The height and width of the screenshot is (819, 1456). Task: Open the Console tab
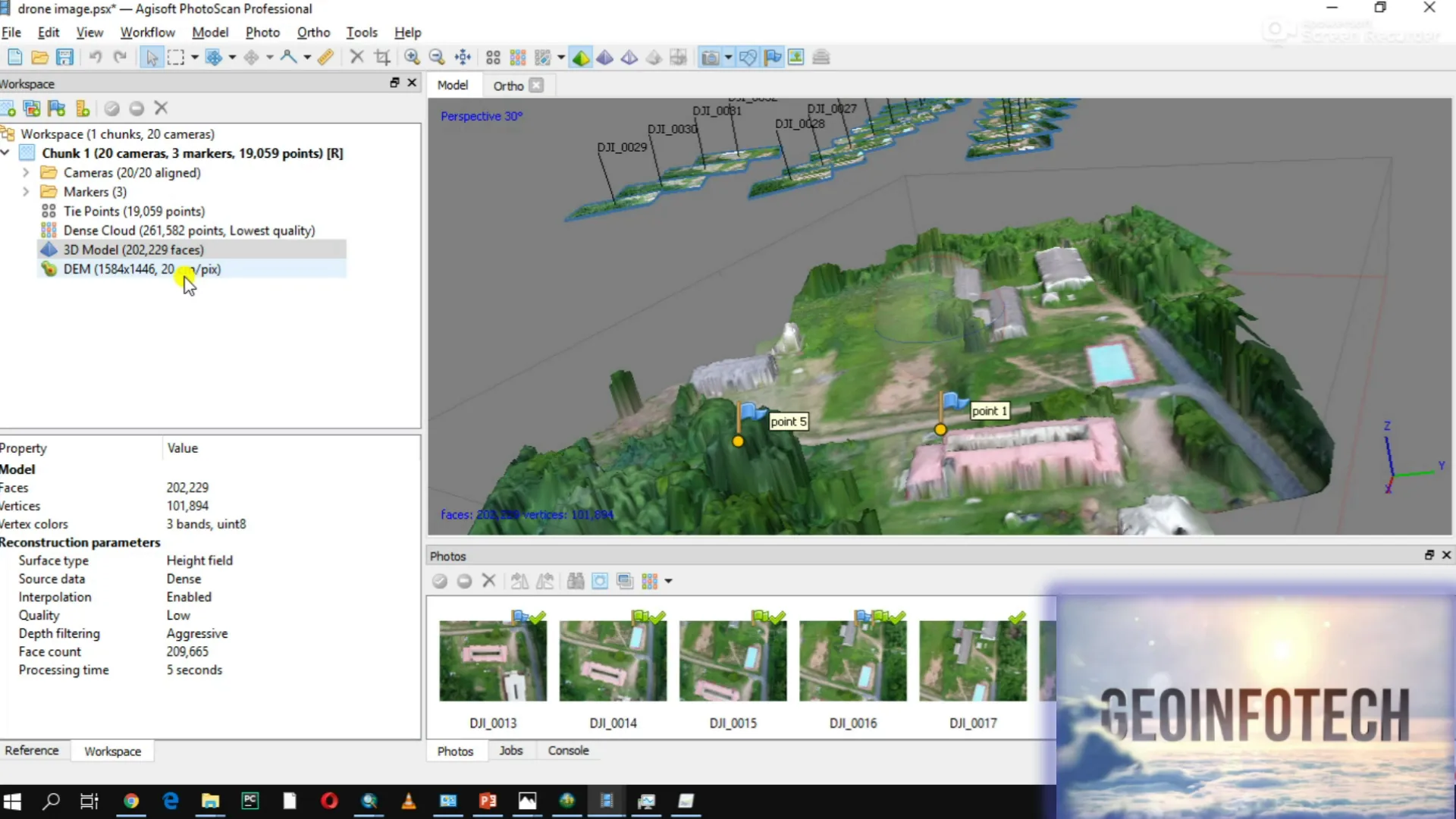pos(568,751)
